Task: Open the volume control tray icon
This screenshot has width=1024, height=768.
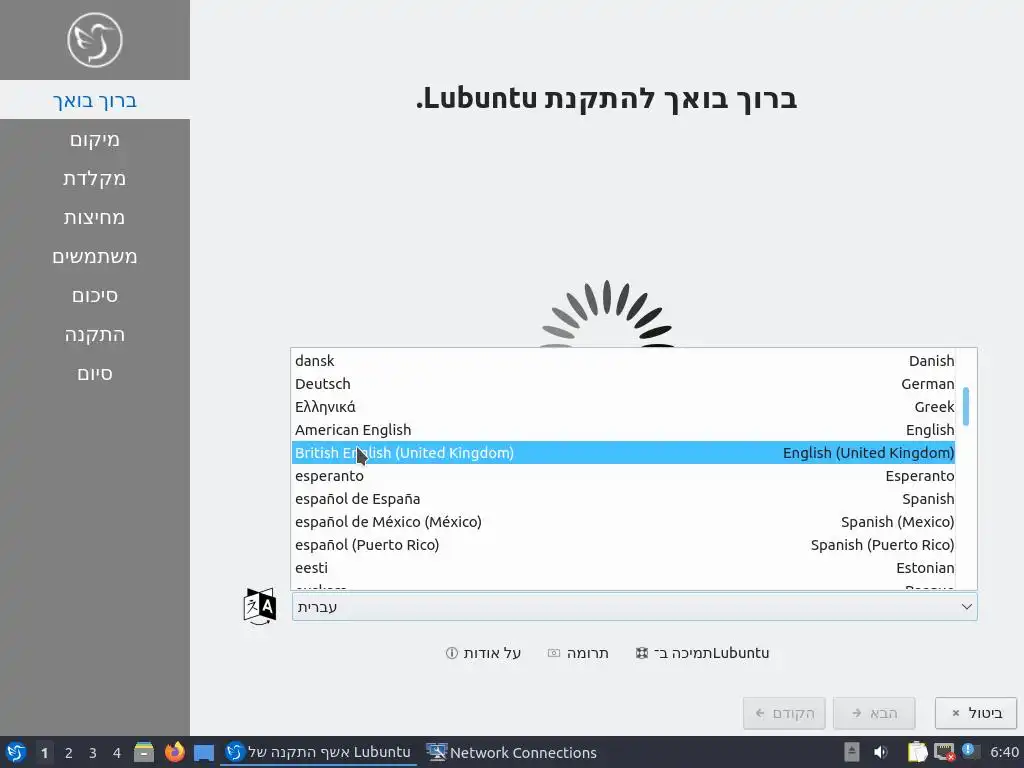Action: pos(881,752)
